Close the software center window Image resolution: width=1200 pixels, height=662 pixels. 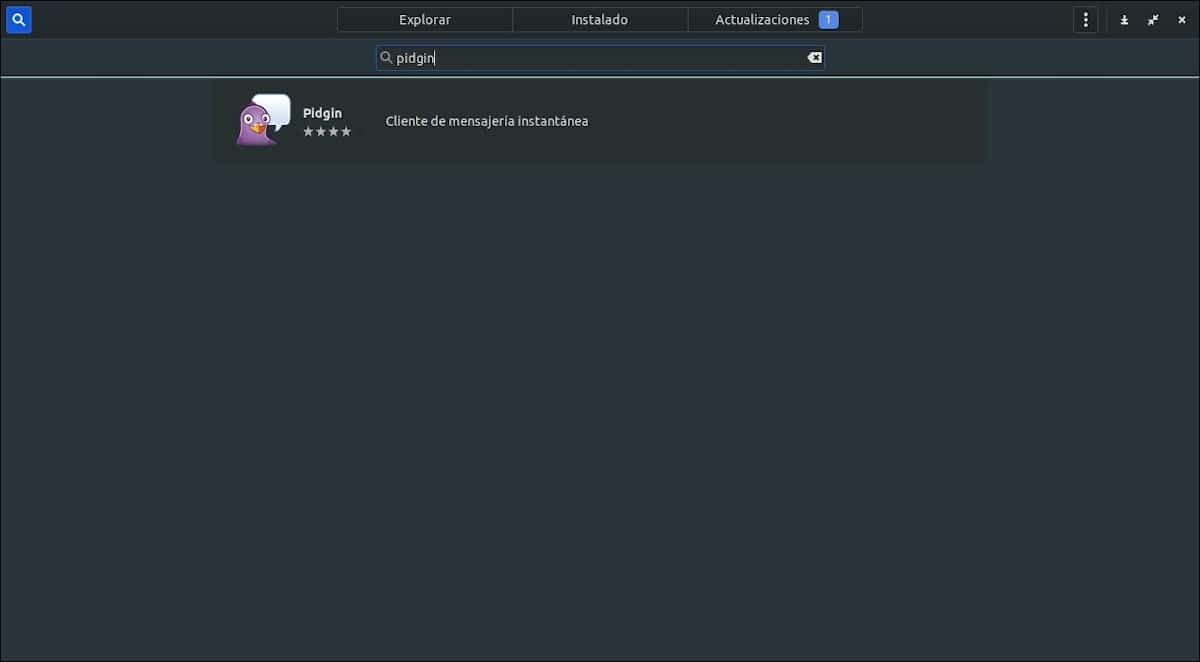pyautogui.click(x=1182, y=20)
